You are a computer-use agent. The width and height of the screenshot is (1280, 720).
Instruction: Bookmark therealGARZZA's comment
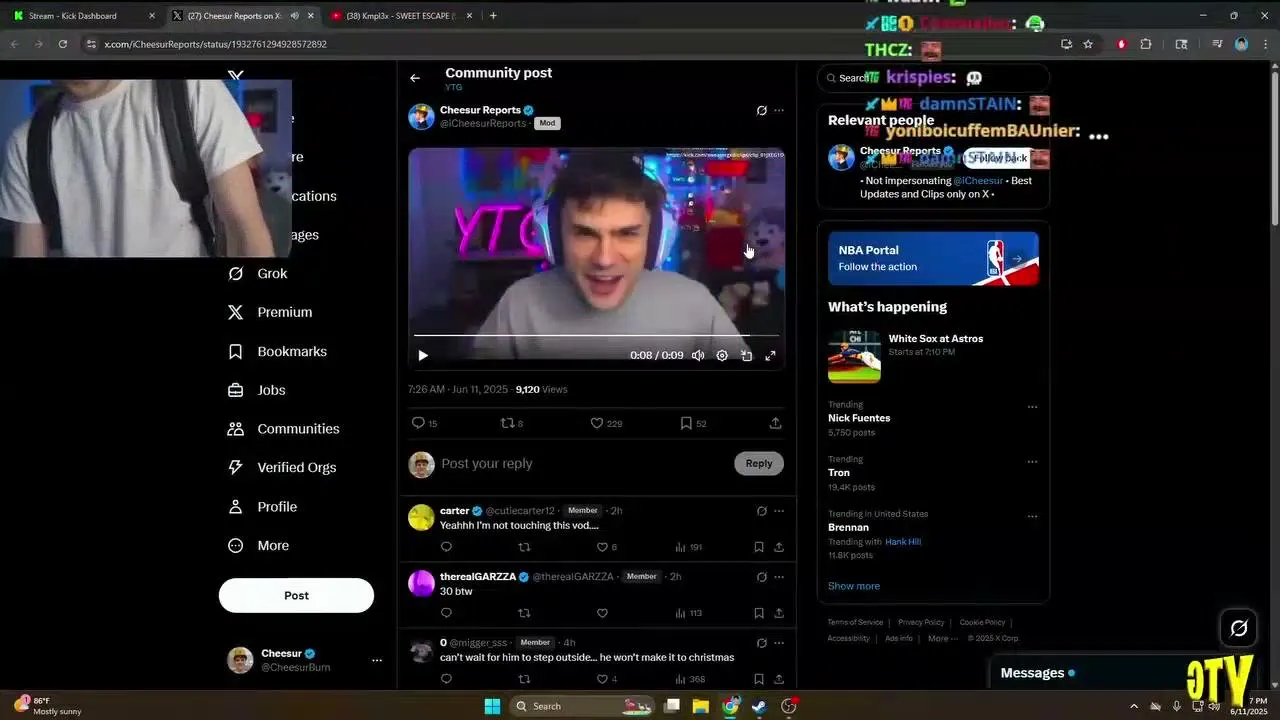(758, 613)
